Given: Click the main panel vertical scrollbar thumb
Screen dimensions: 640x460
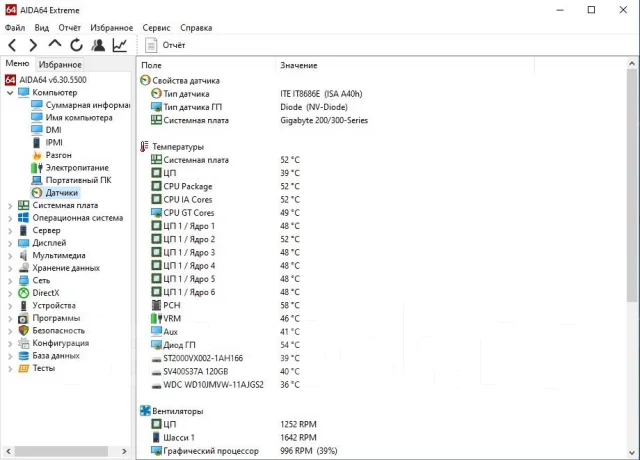Looking at the screenshot, I should click(x=631, y=186).
